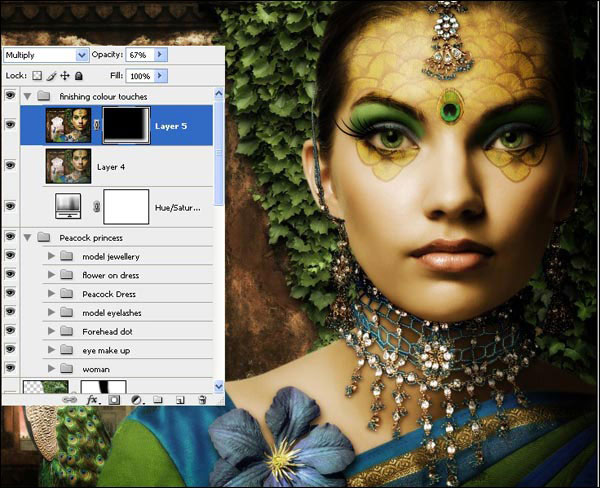Click the create new layer icon
The image size is (600, 488).
(180, 399)
